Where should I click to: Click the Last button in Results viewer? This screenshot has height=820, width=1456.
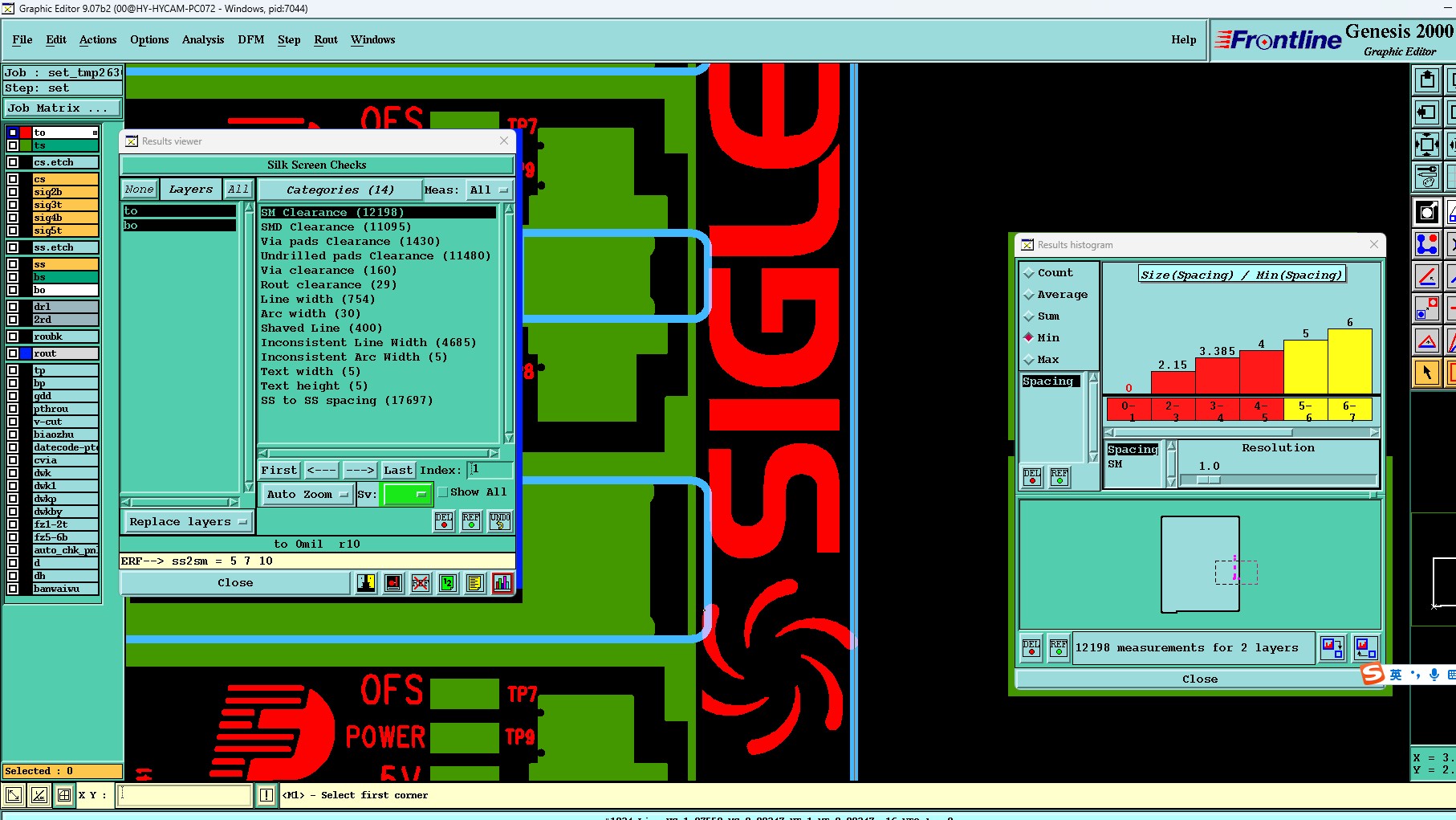(397, 471)
